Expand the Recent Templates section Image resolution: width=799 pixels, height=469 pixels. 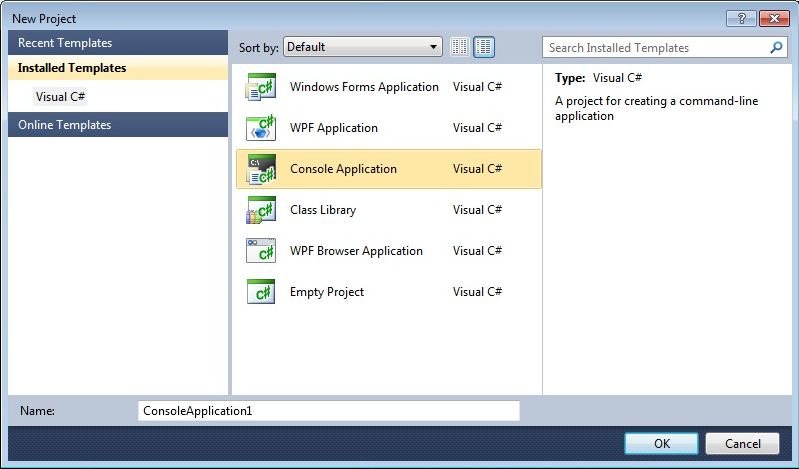point(118,43)
